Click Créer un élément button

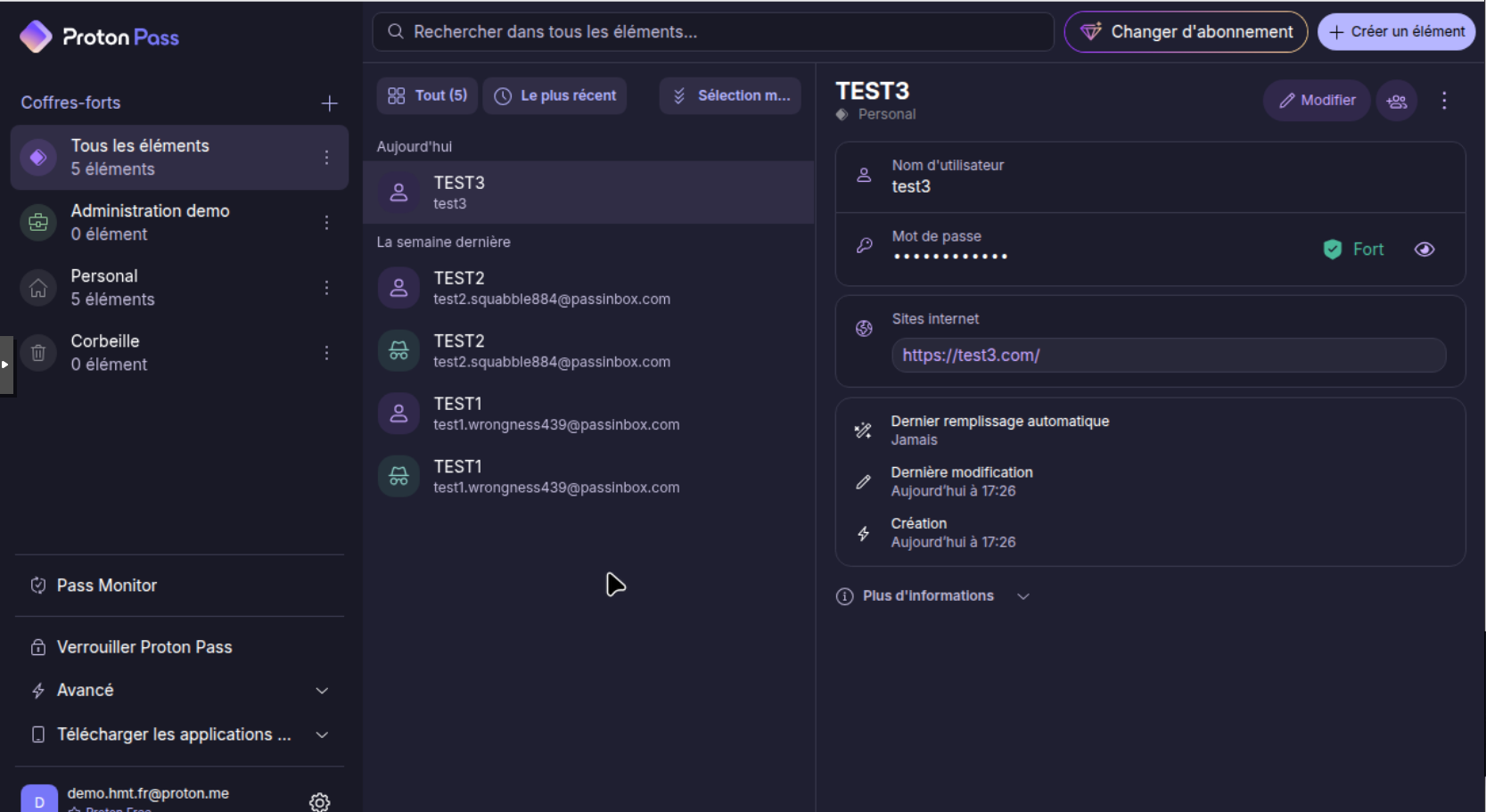pyautogui.click(x=1396, y=32)
